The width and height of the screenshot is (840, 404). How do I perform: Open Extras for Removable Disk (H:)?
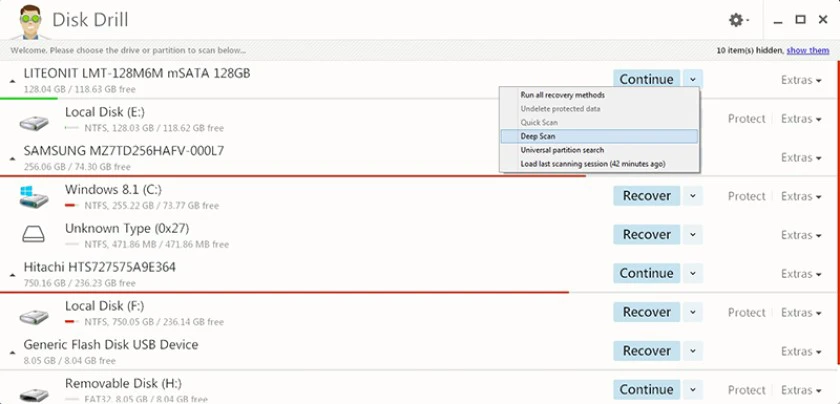tap(801, 390)
